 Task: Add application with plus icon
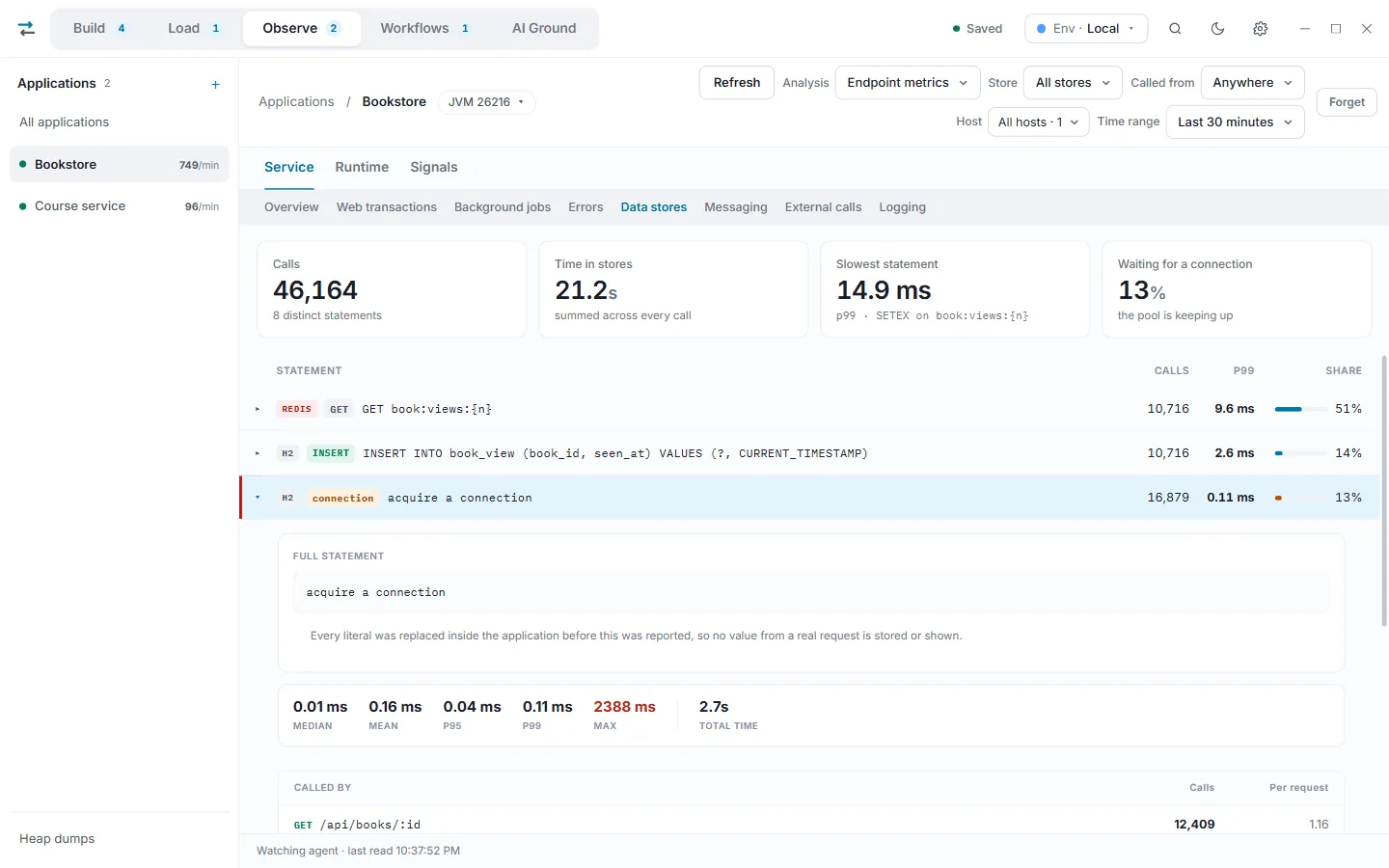coord(215,85)
